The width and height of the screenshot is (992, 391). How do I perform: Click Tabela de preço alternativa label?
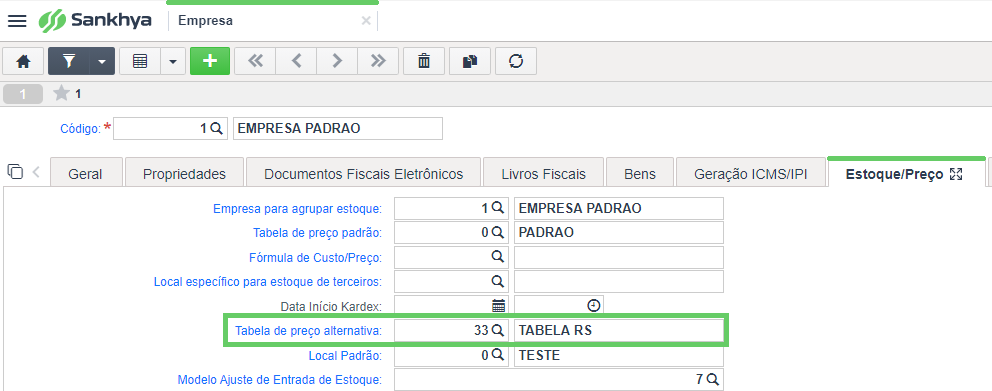coord(309,330)
